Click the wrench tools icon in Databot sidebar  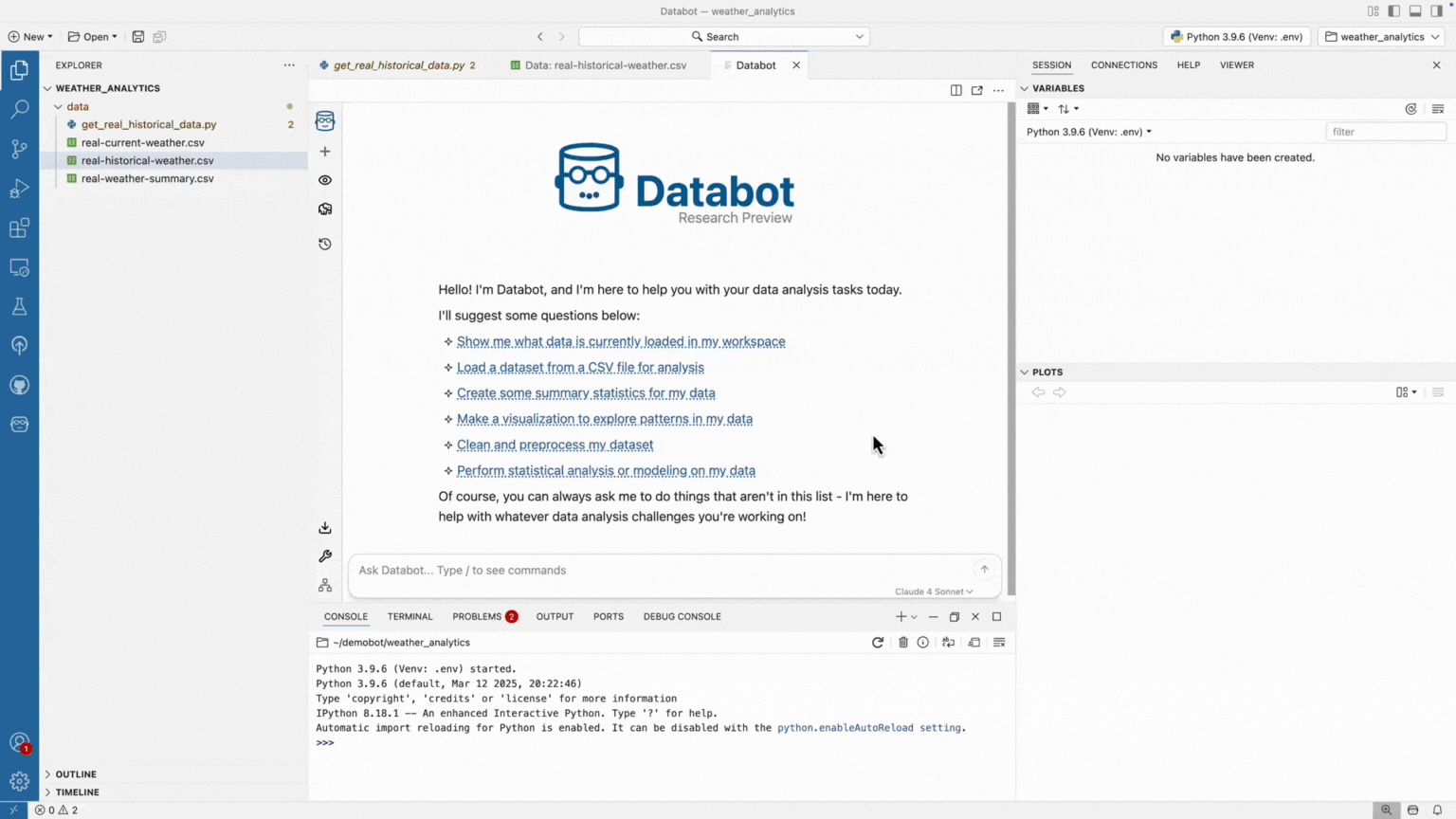(325, 556)
